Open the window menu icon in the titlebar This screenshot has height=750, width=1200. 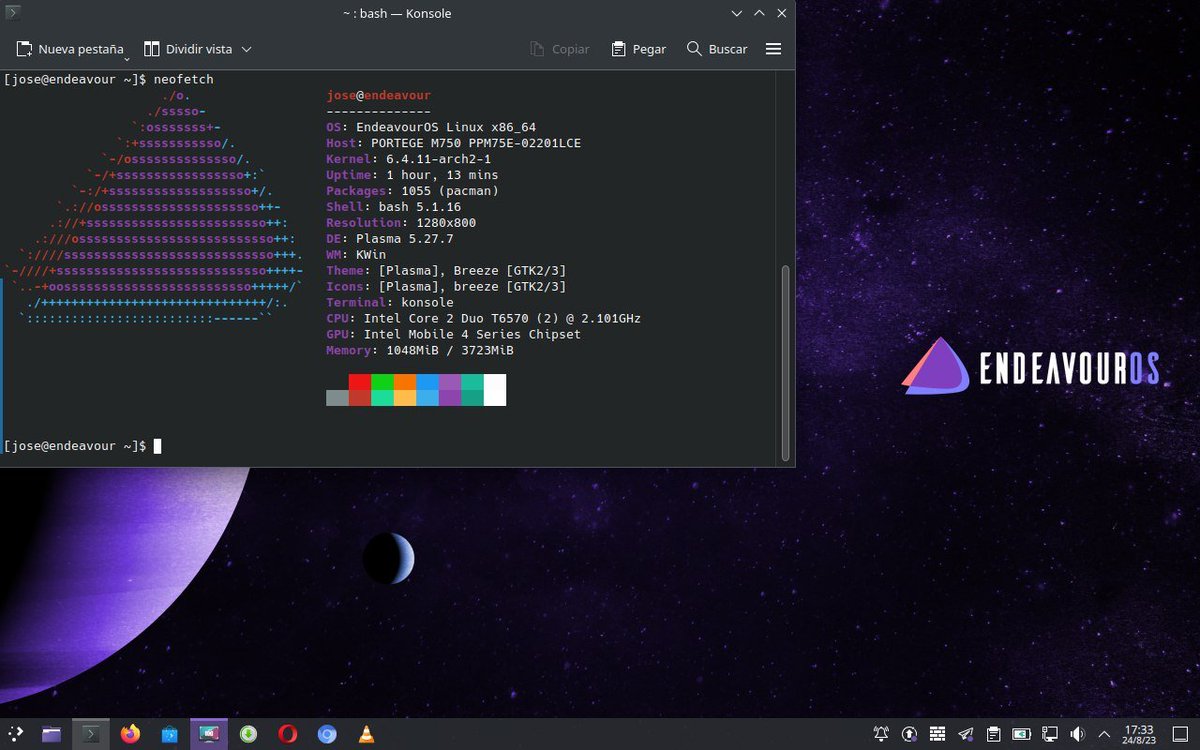[12, 13]
